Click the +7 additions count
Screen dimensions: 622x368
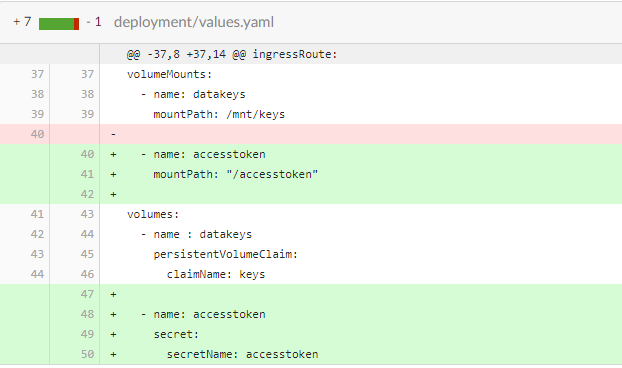coord(22,22)
